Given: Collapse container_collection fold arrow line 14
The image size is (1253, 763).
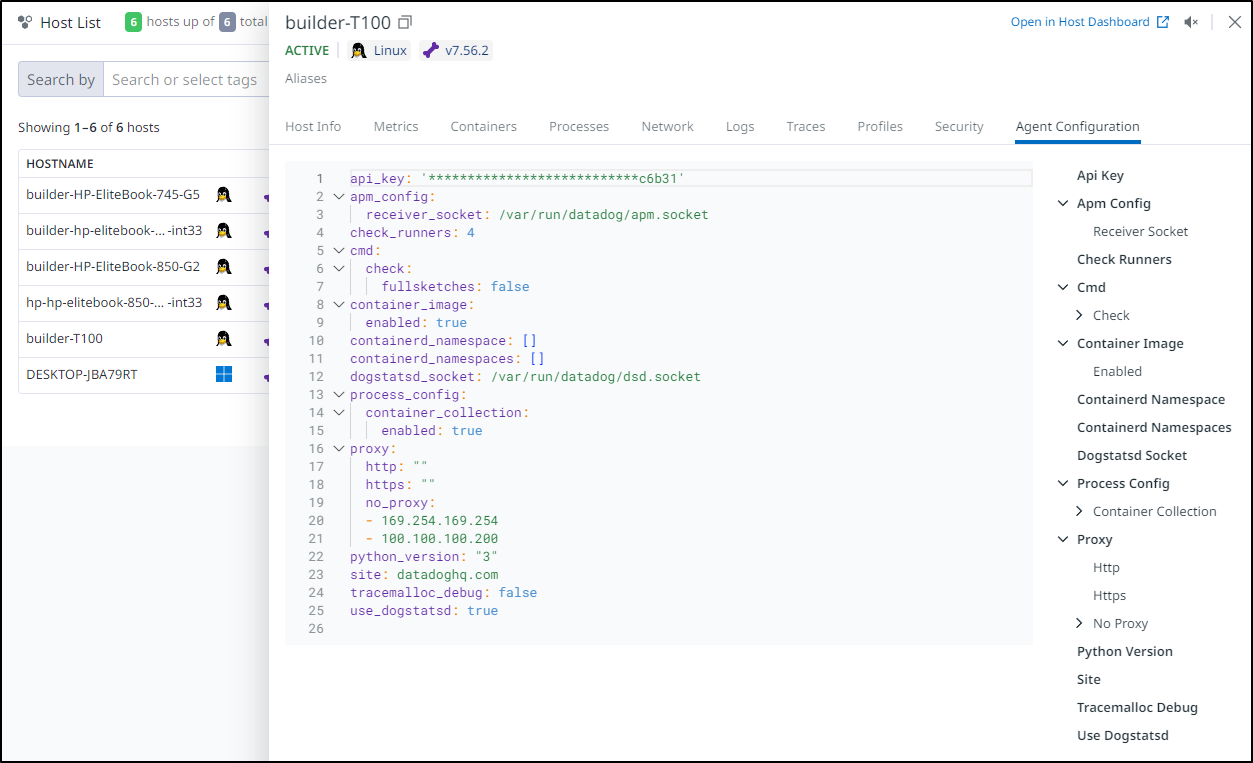Looking at the screenshot, I should click(338, 413).
